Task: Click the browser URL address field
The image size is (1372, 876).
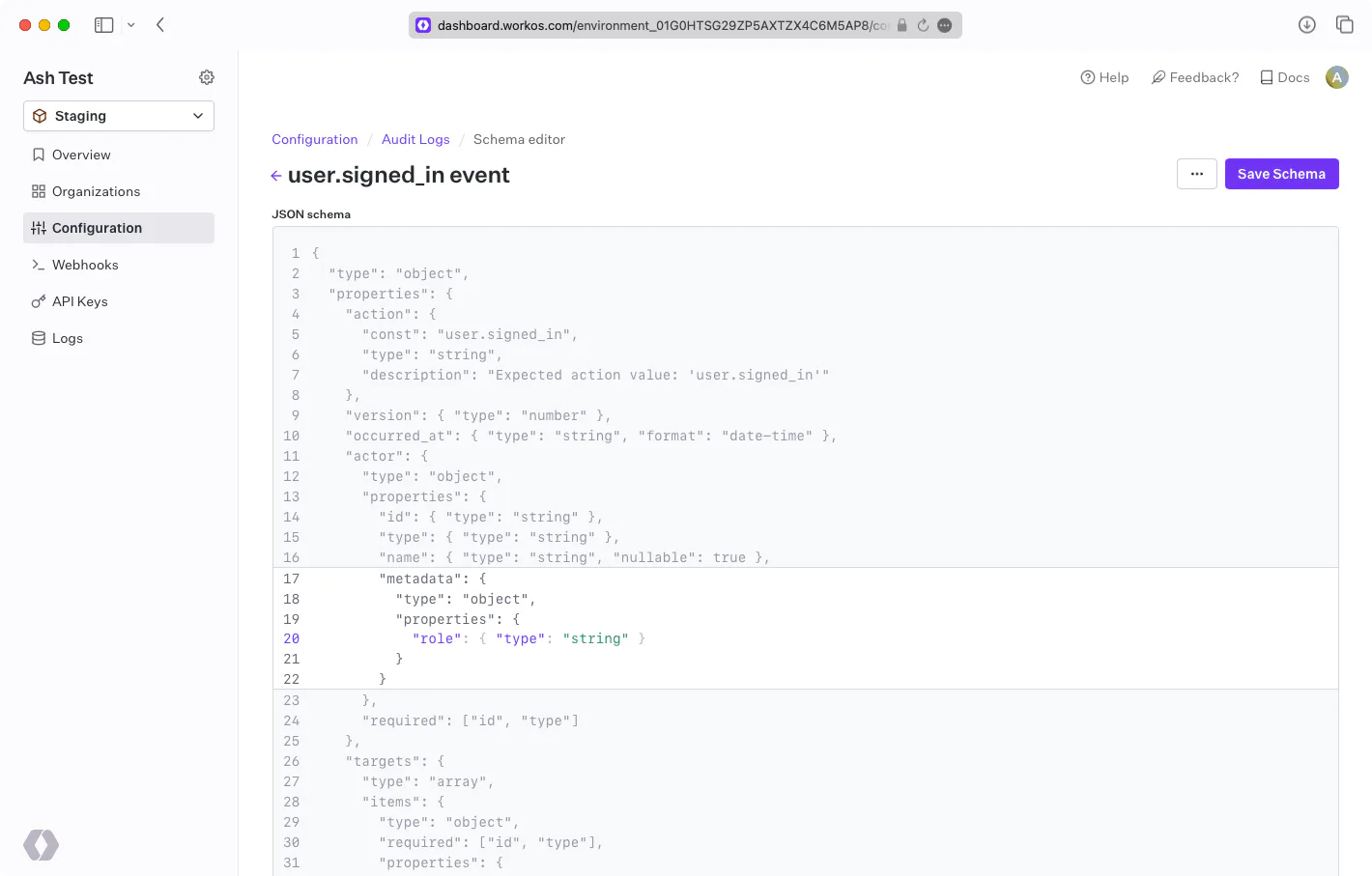Action: coord(685,25)
